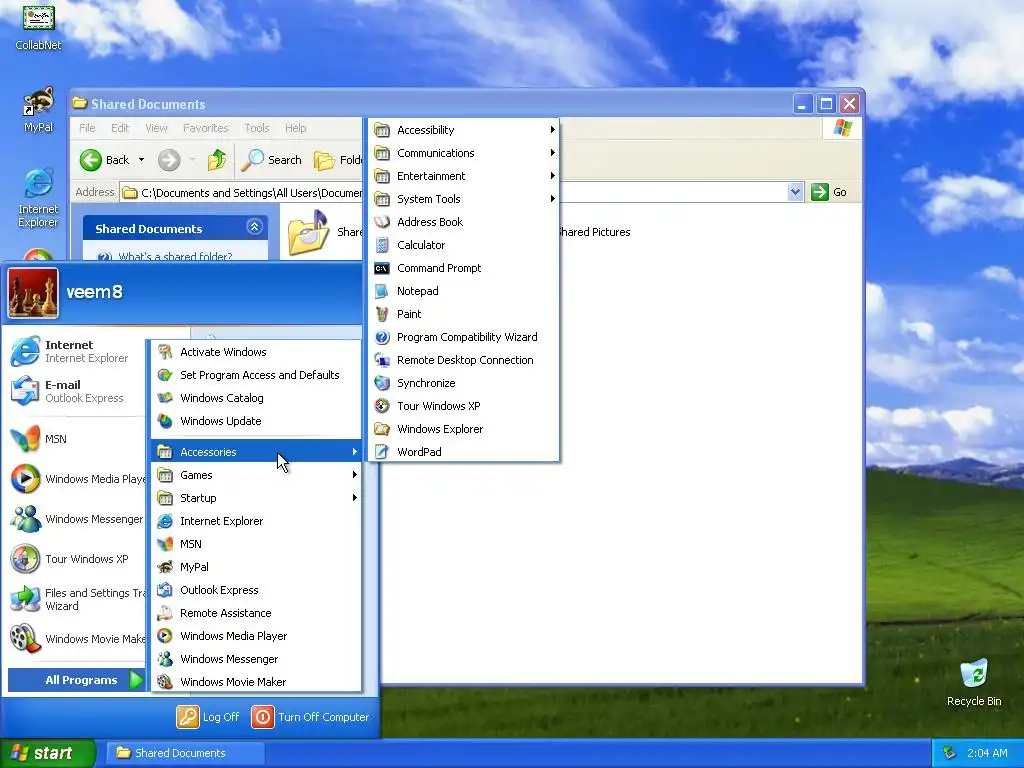Viewport: 1024px width, 768px height.
Task: Open the Tools menu in Shared Documents
Action: point(257,128)
